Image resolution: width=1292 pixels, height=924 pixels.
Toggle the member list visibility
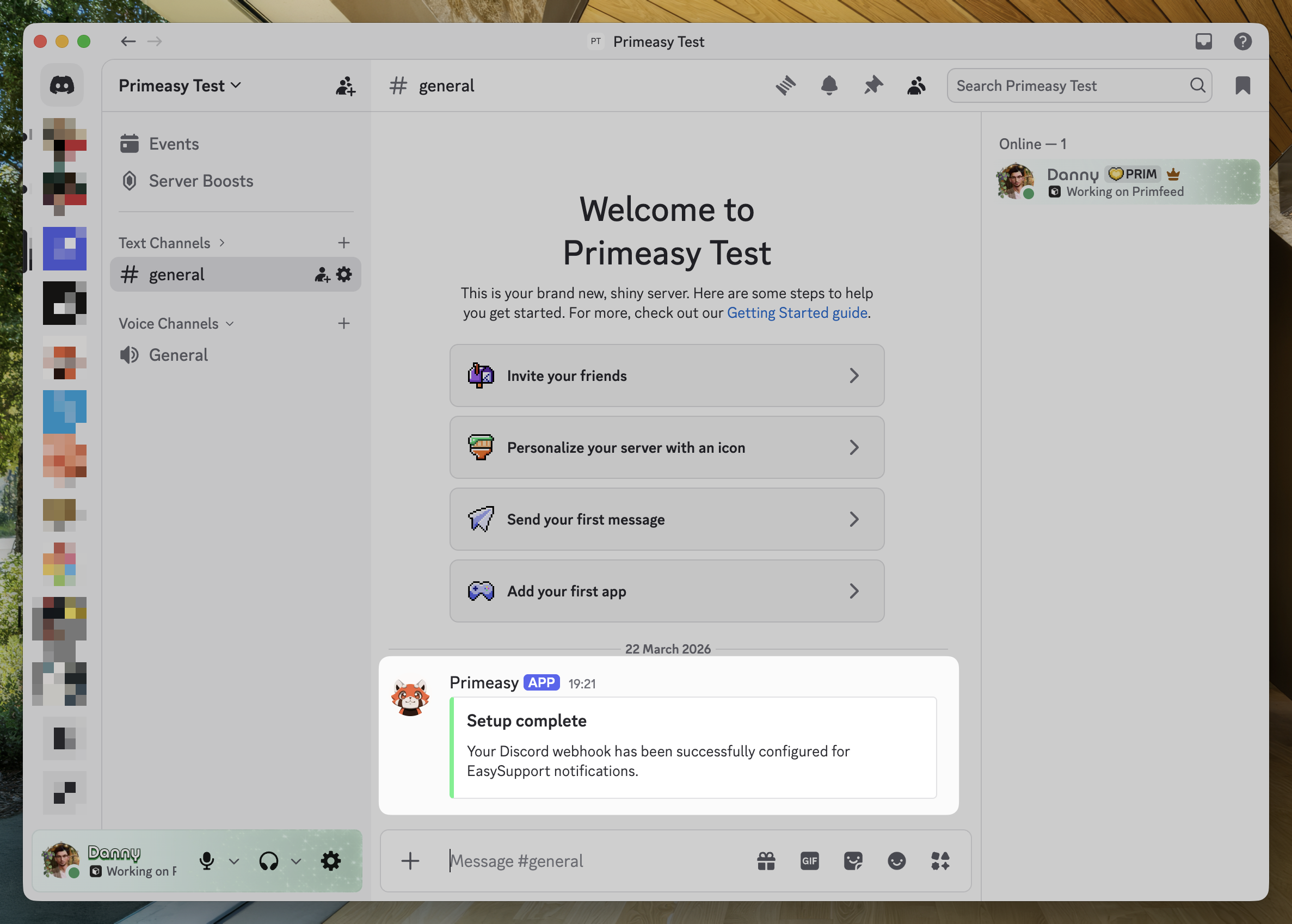[x=916, y=86]
